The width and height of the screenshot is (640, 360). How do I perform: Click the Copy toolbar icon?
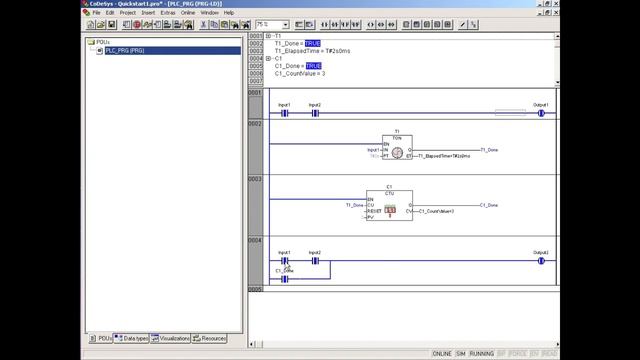tap(214, 24)
